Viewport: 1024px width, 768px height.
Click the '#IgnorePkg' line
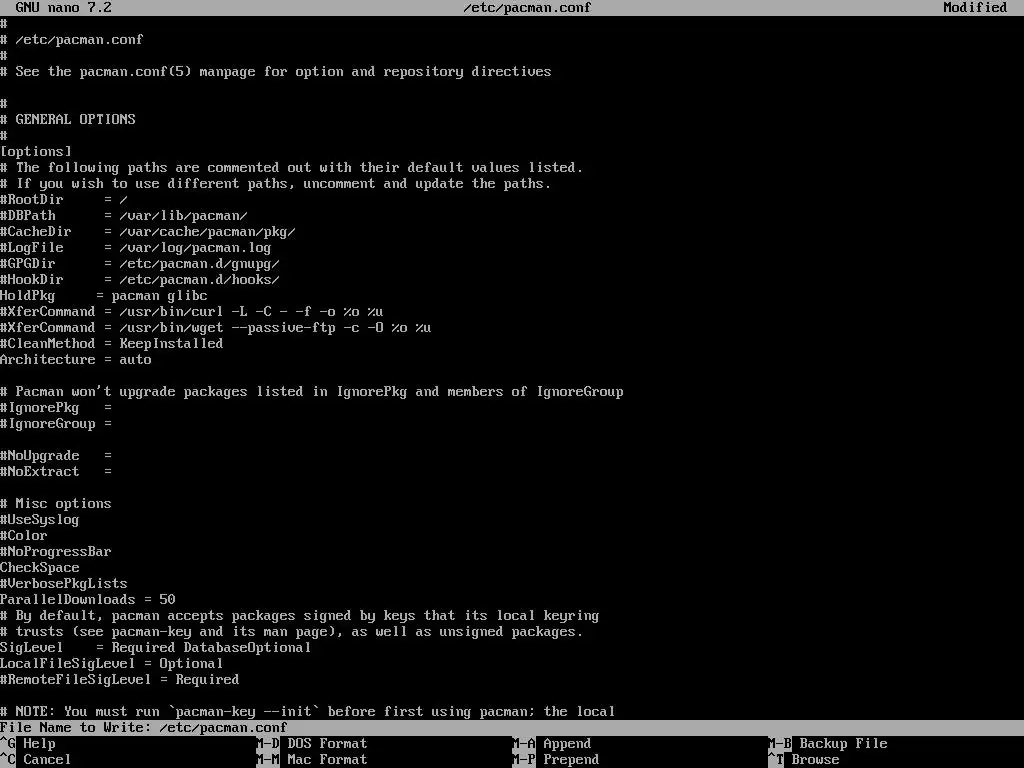[56, 408]
